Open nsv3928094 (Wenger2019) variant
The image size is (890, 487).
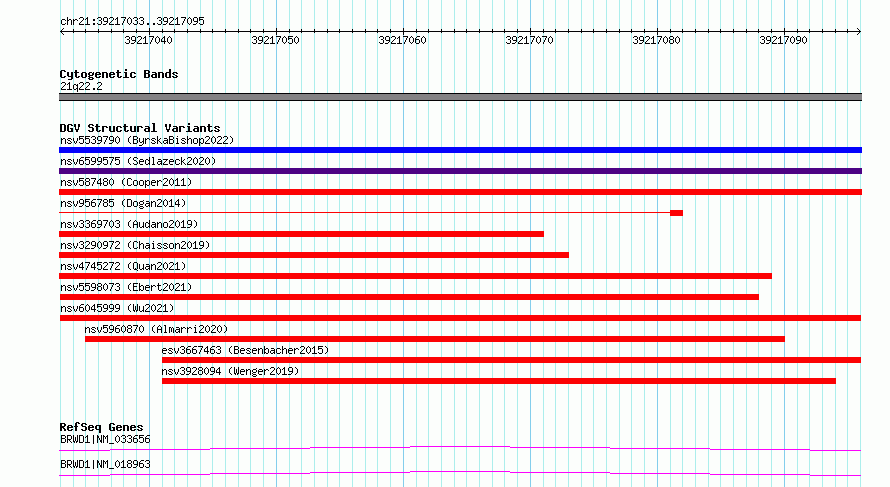click(230, 371)
